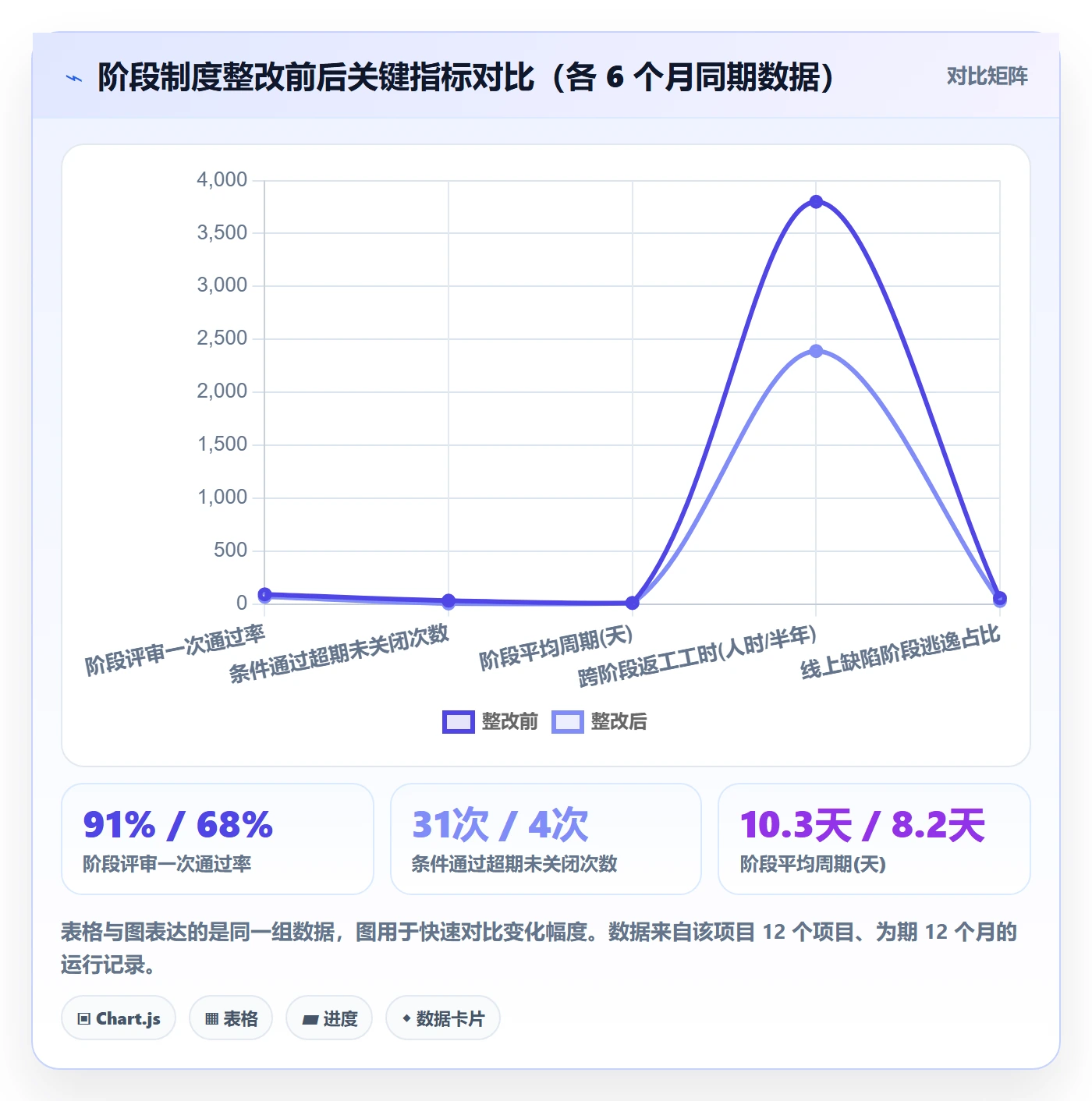
Task: Click the 阶段评审一次通过率 card caption
Action: coord(167,864)
